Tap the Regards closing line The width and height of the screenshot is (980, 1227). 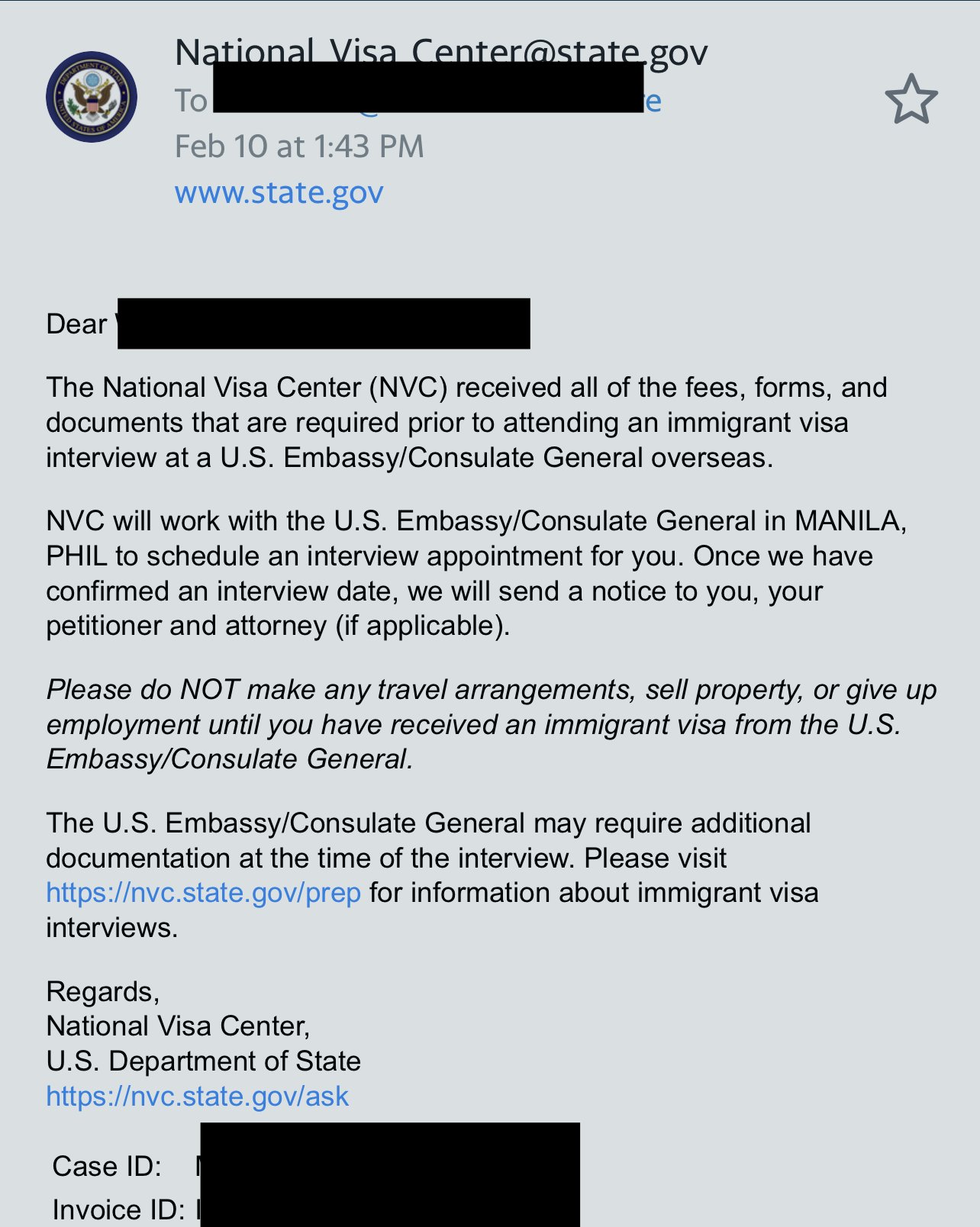[x=103, y=992]
